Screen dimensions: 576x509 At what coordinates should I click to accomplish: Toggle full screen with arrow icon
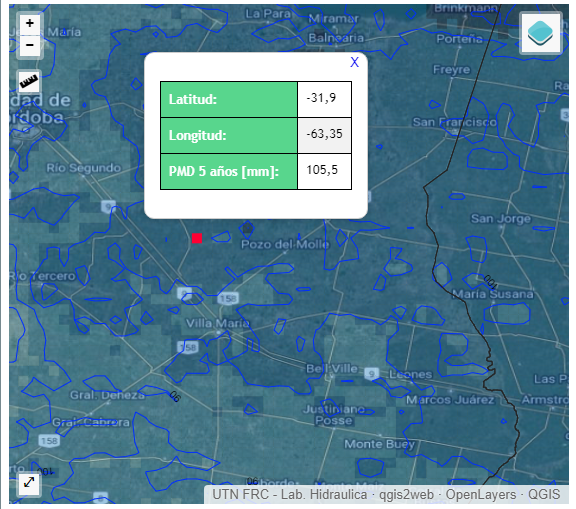(29, 482)
